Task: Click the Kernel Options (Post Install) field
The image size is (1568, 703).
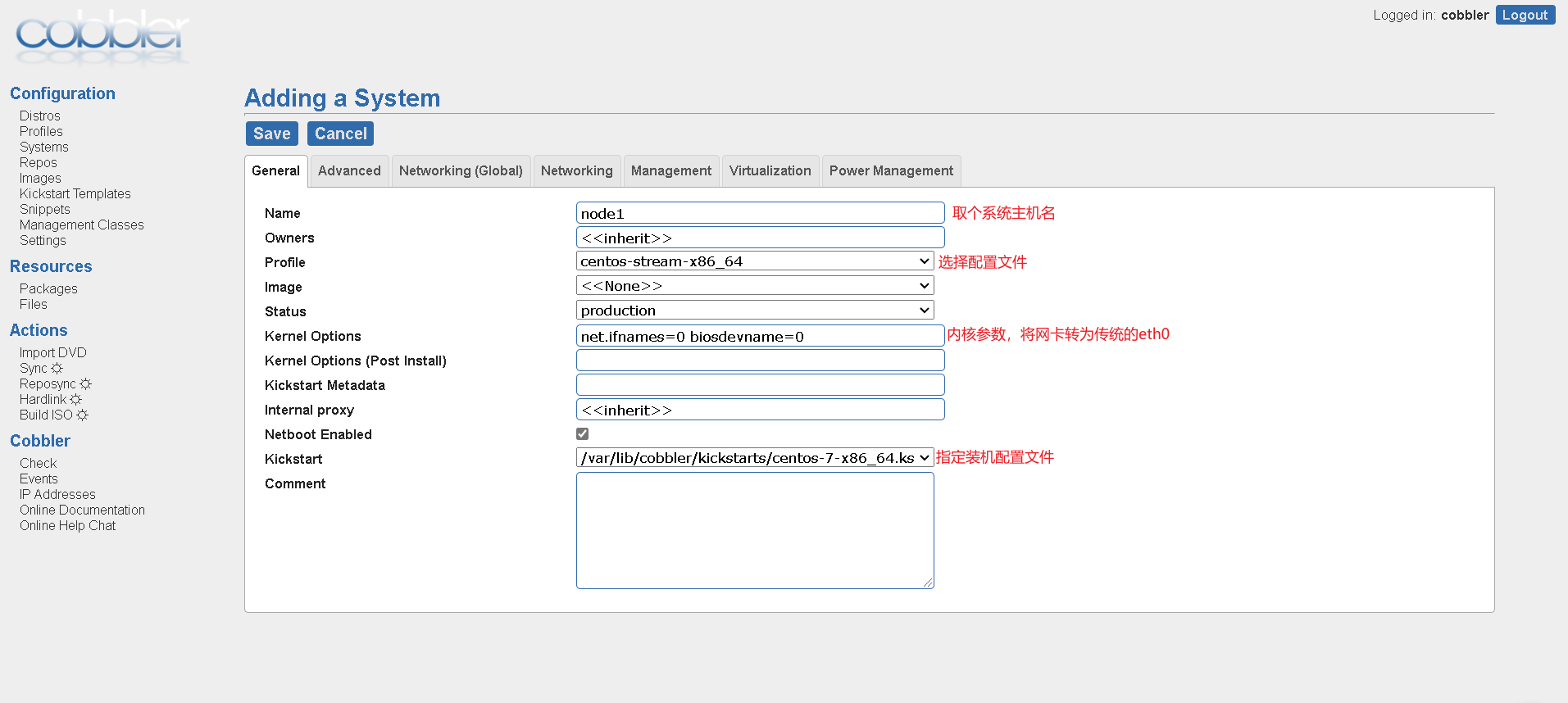Action: [761, 361]
